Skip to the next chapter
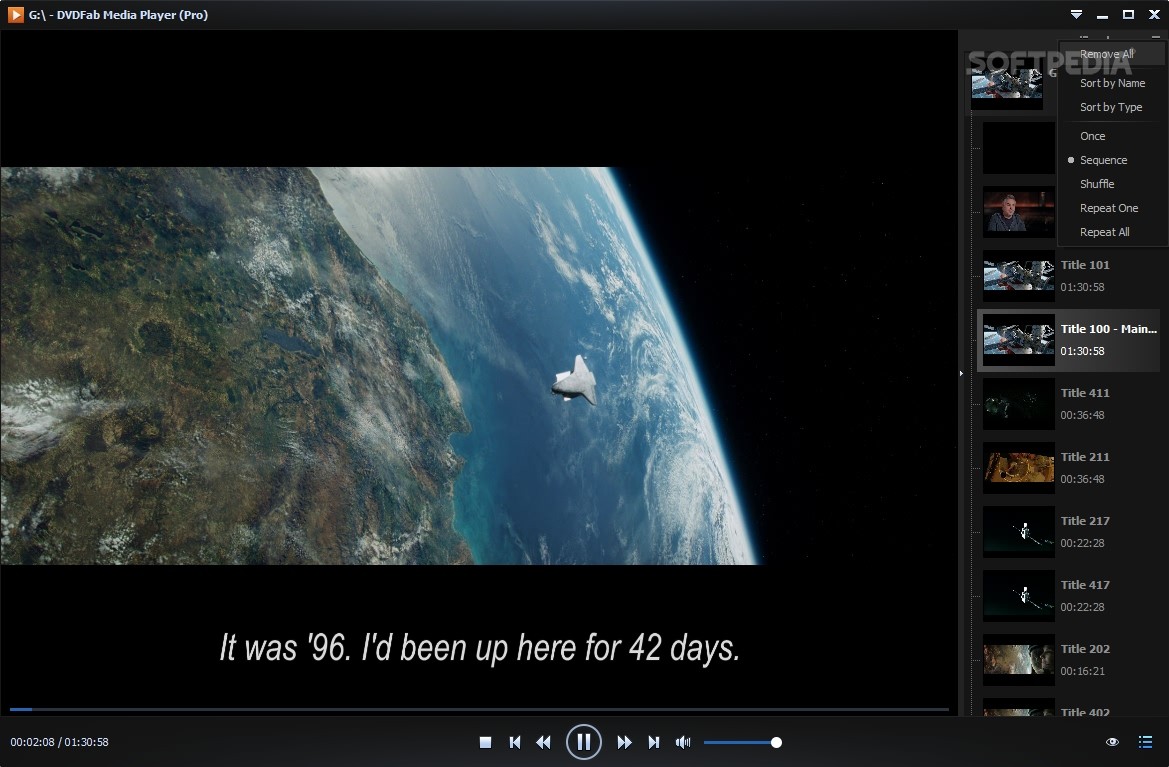 (654, 742)
